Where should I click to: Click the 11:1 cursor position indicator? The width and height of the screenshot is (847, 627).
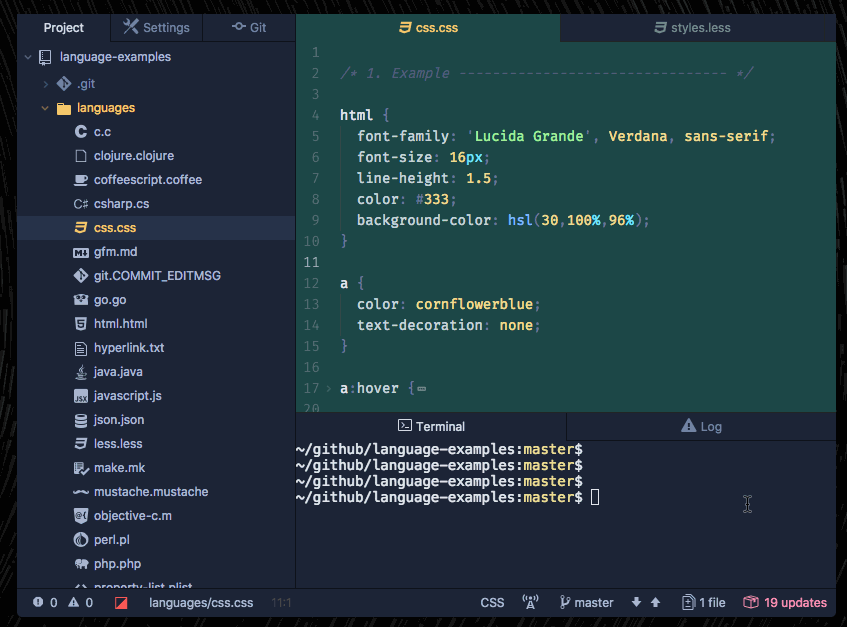click(281, 603)
